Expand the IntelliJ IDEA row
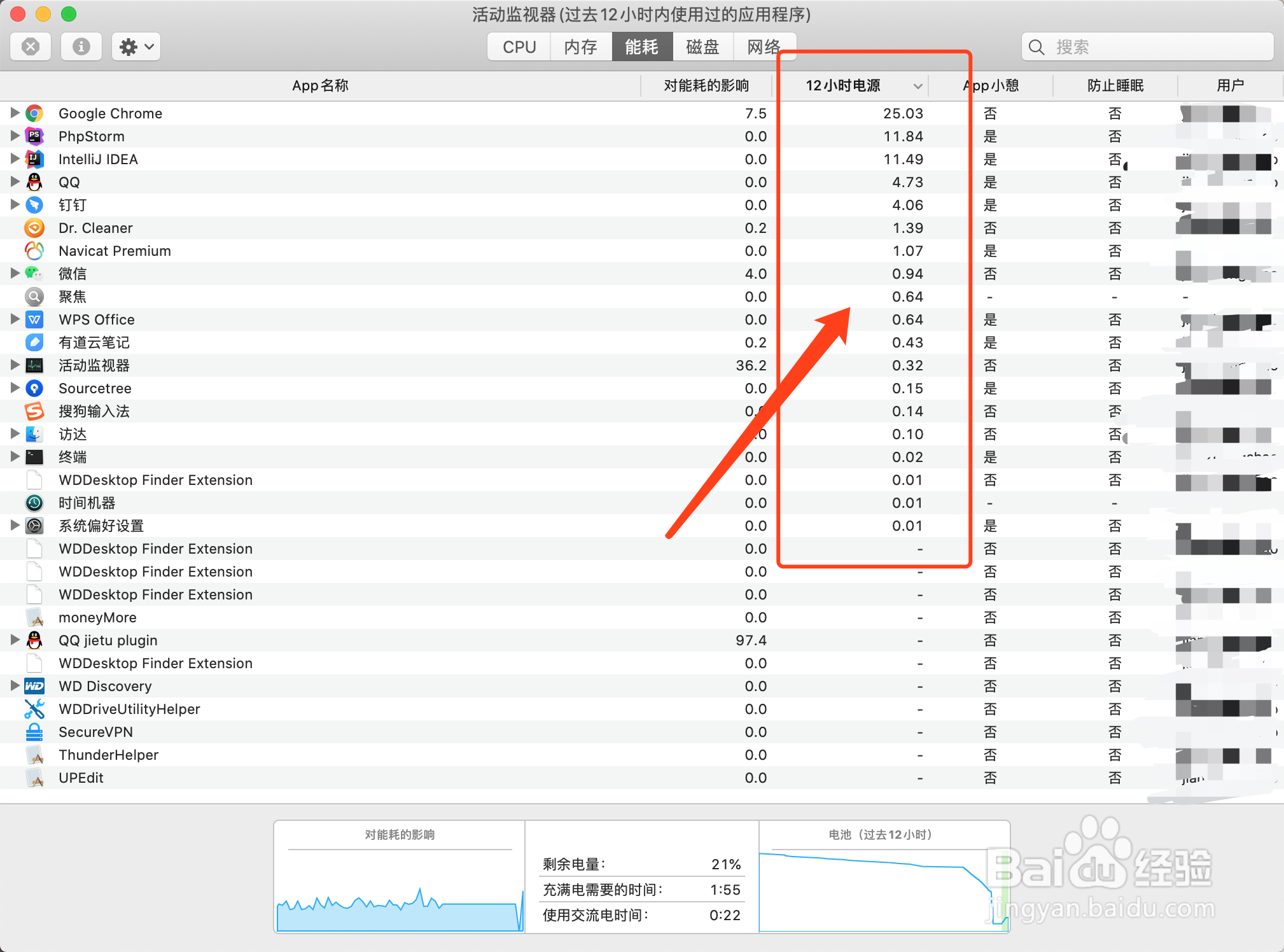1284x952 pixels. [15, 158]
